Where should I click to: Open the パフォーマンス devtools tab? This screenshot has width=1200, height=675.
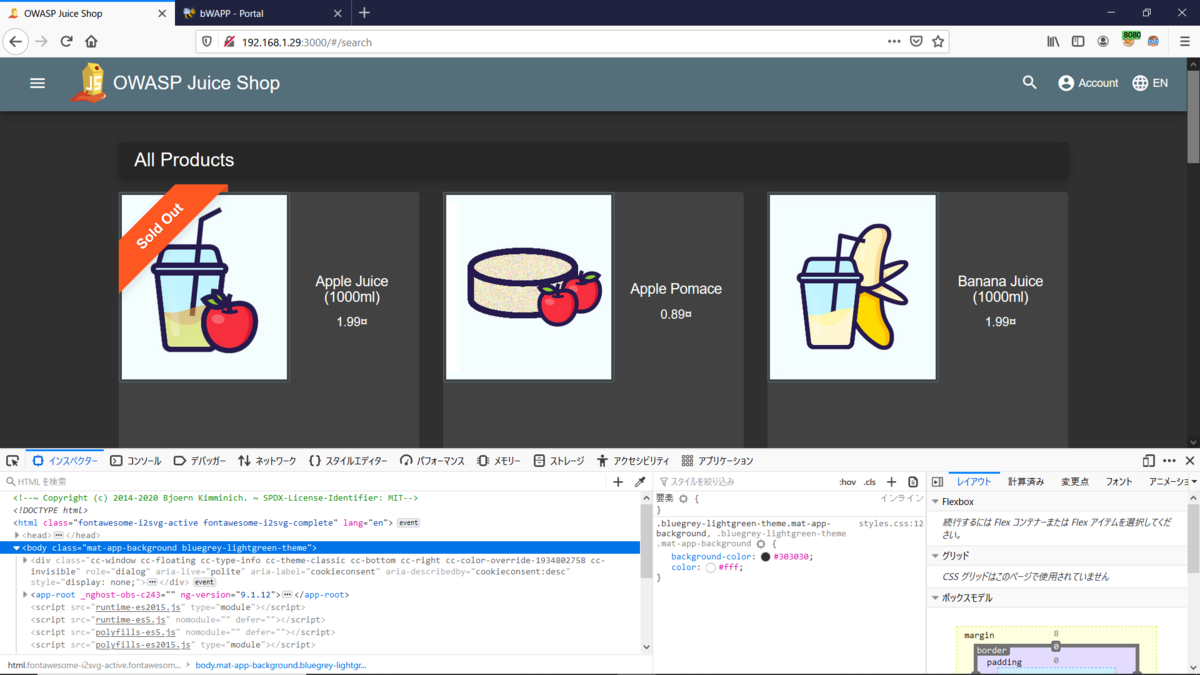coord(432,461)
